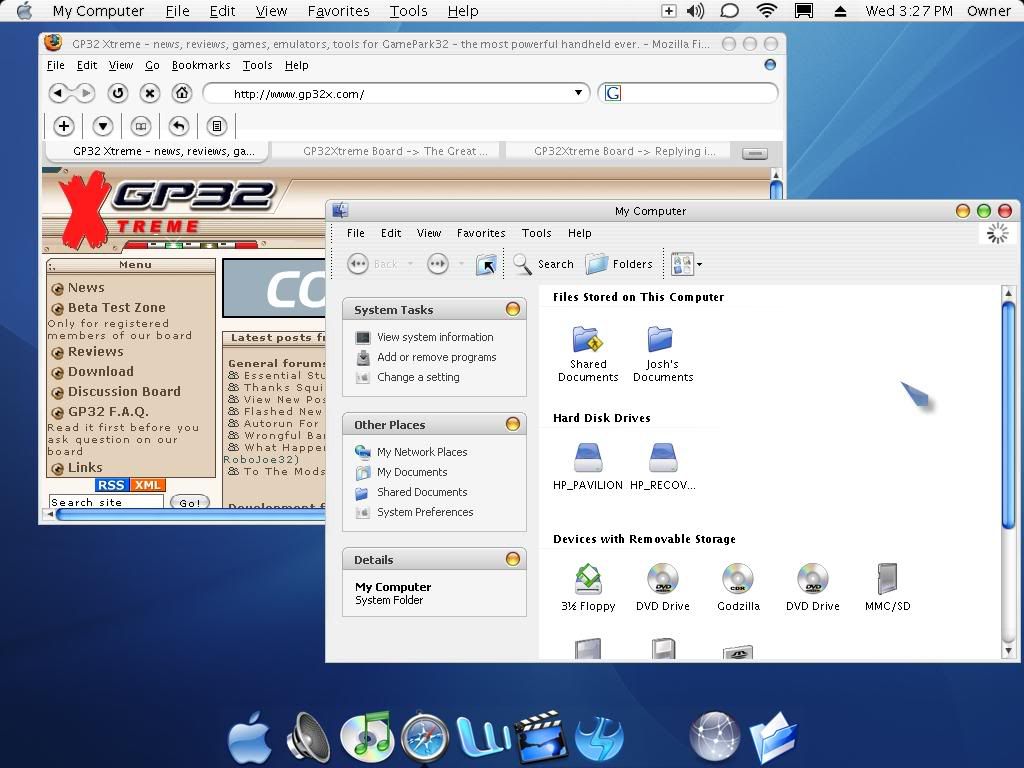This screenshot has width=1024, height=768.
Task: Click Wi-Fi icon in top menu bar
Action: click(x=767, y=10)
